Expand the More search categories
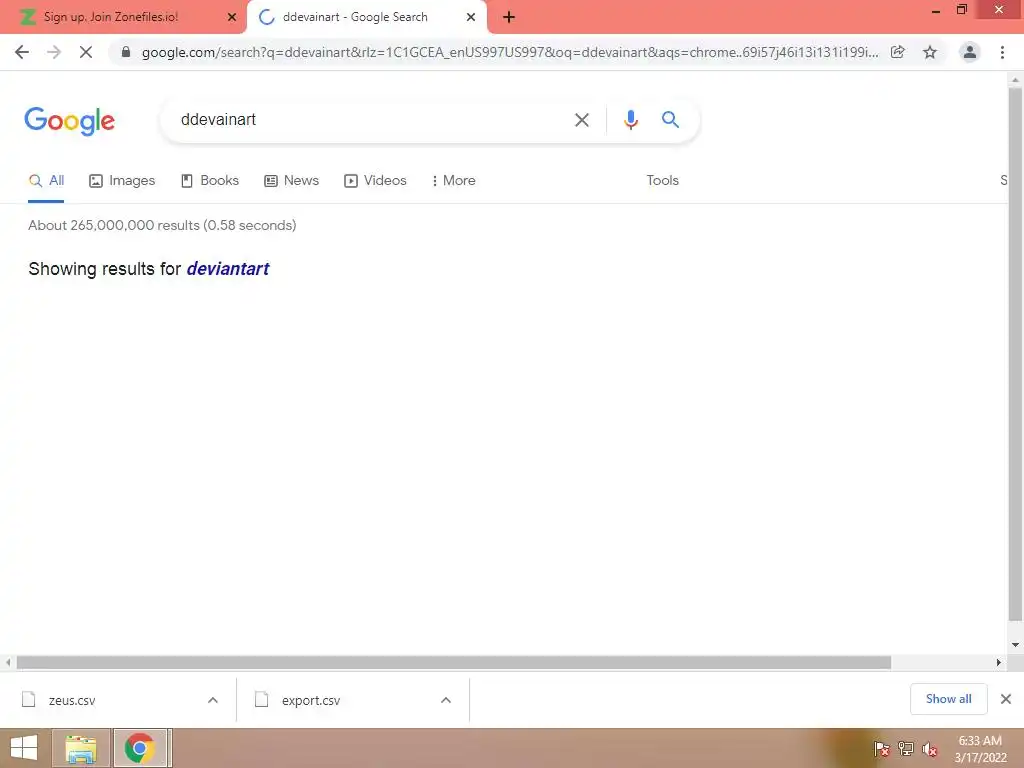Viewport: 1024px width, 768px height. [x=454, y=181]
